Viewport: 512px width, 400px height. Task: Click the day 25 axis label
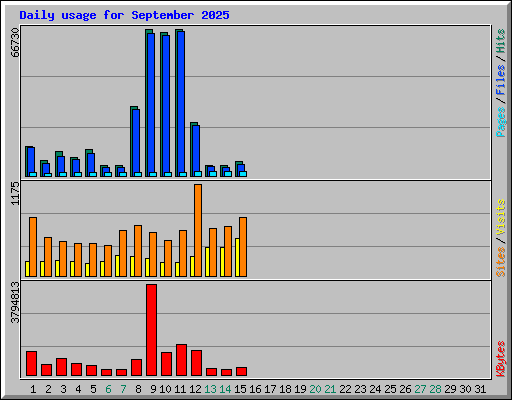[390, 389]
